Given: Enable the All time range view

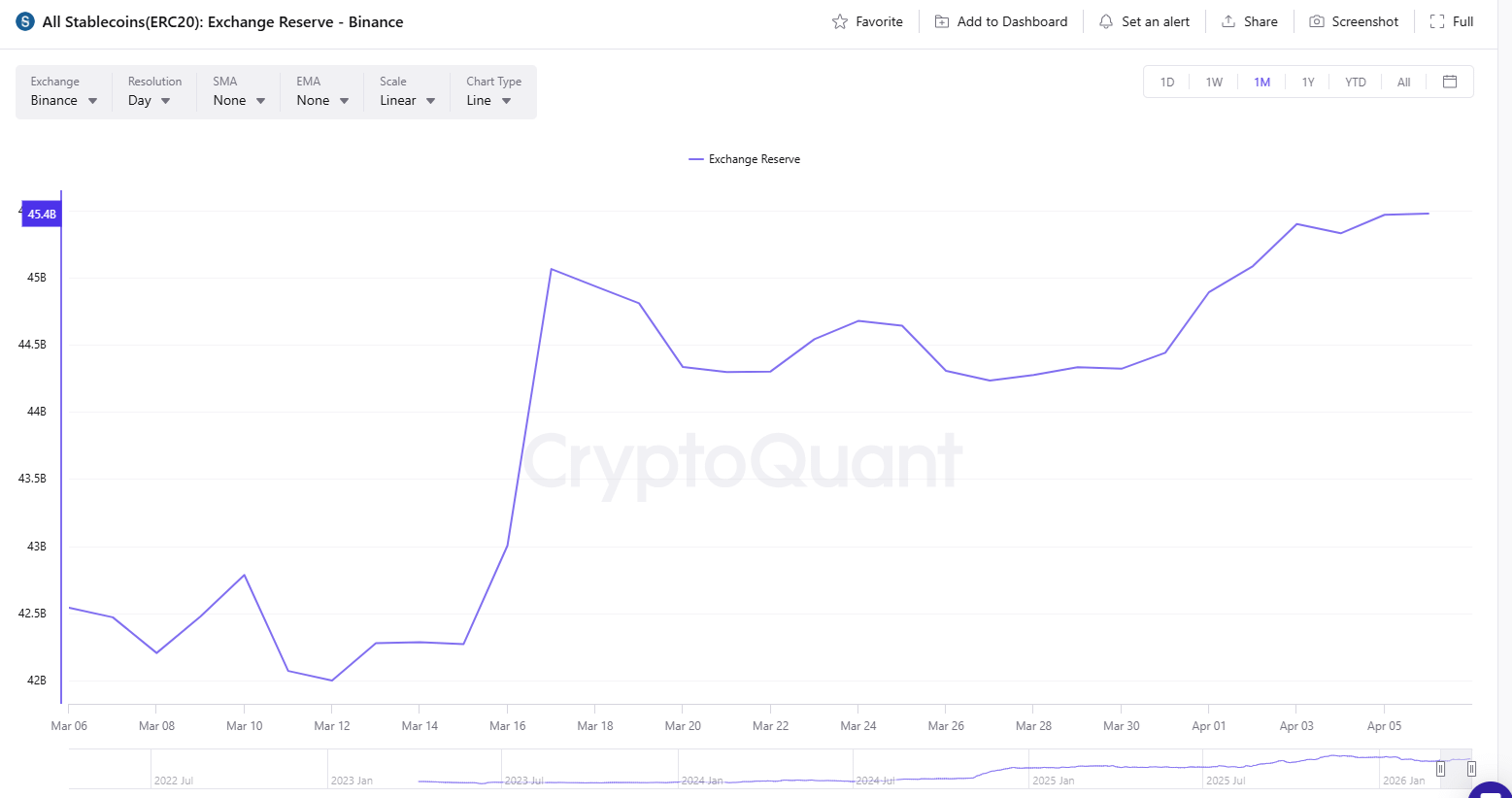Looking at the screenshot, I should click(1403, 82).
